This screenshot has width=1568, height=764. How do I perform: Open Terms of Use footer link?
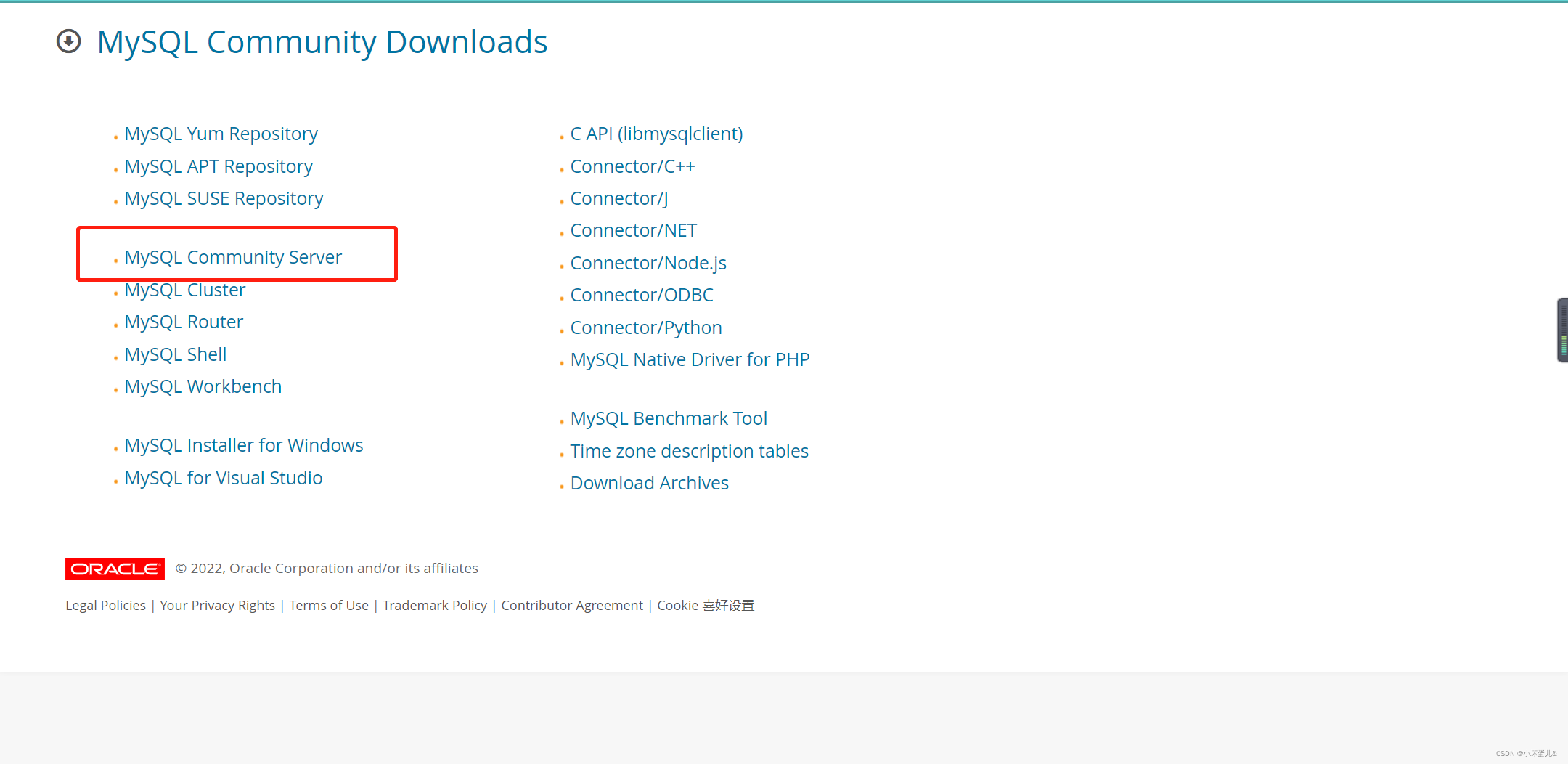329,606
